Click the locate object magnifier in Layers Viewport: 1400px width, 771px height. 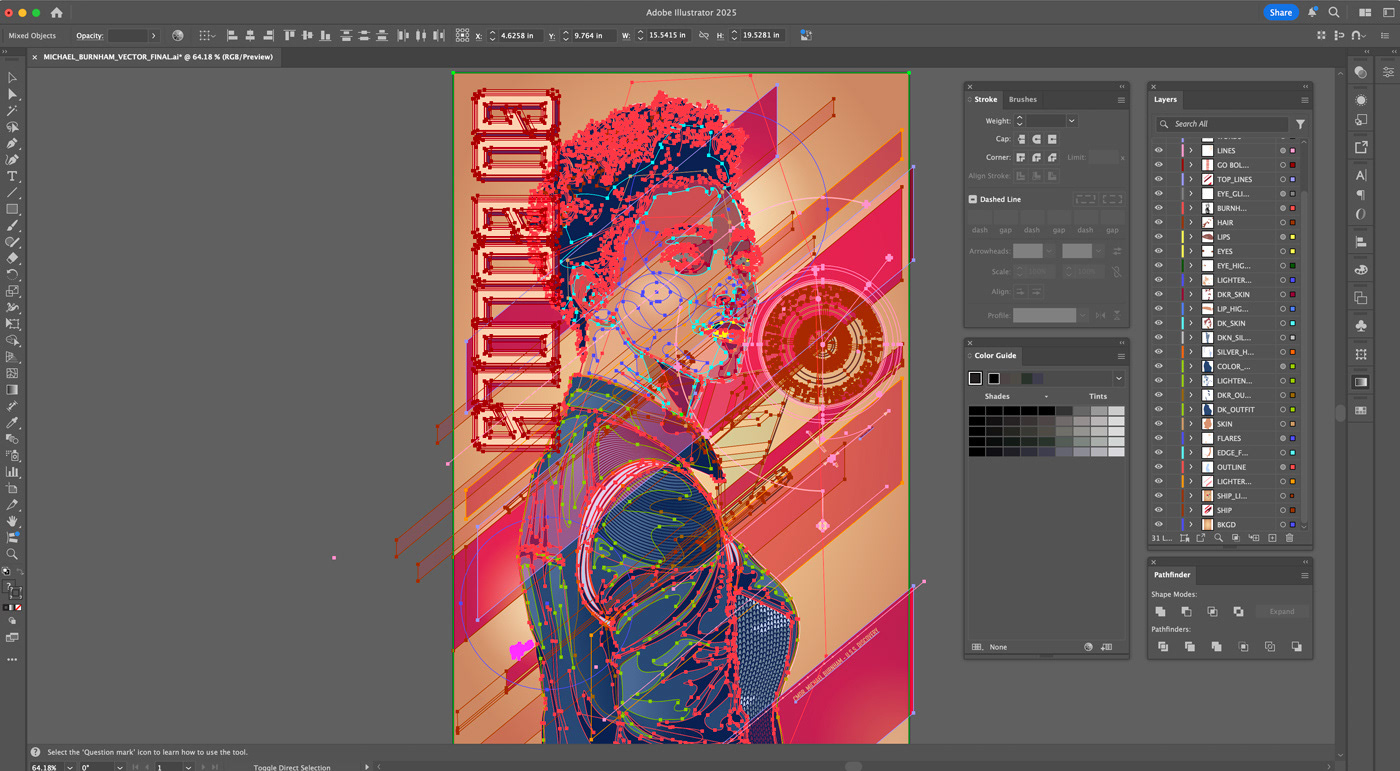pyautogui.click(x=1218, y=538)
